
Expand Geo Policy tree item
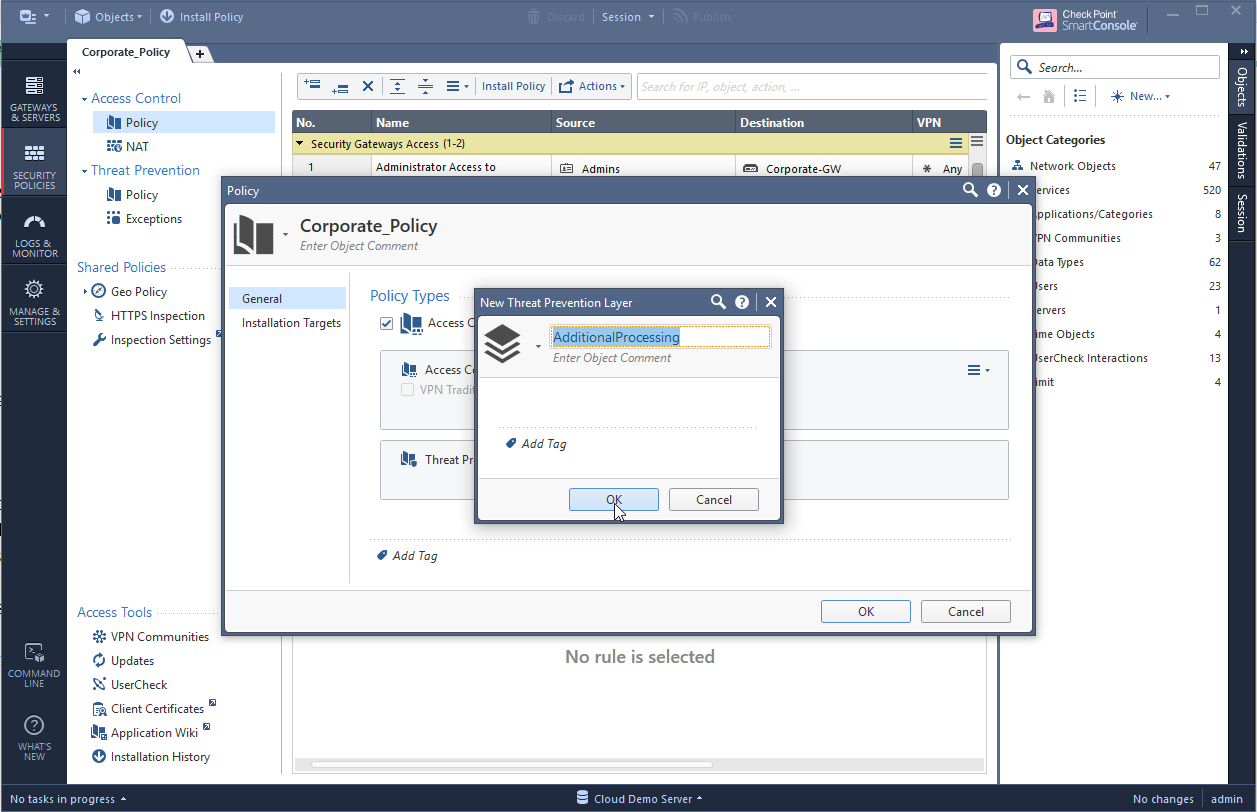pos(85,292)
